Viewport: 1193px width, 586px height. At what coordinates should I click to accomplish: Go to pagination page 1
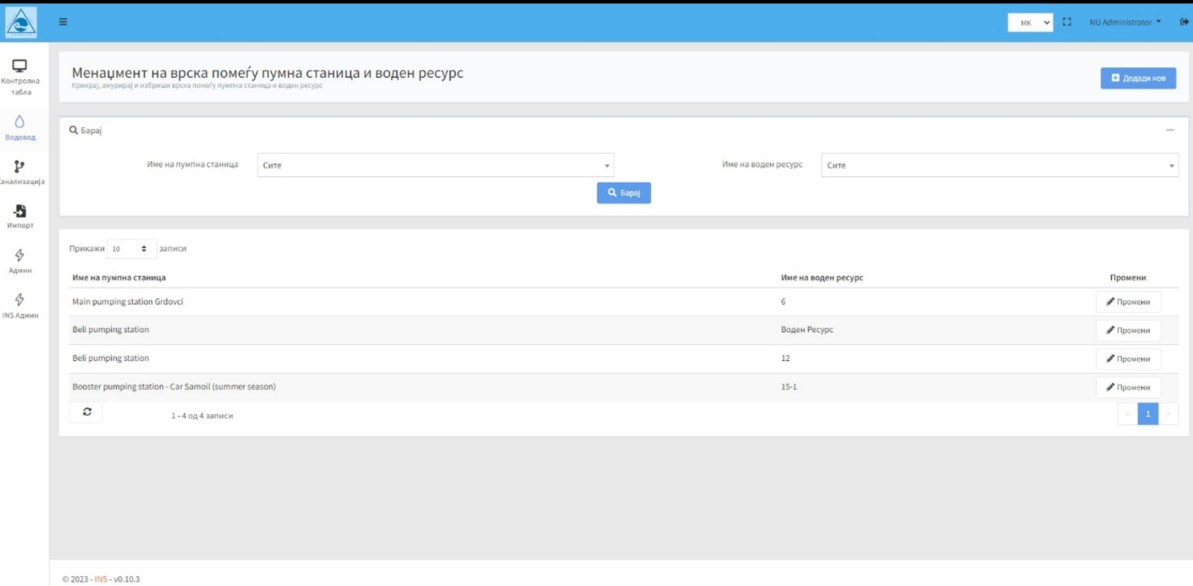1148,413
